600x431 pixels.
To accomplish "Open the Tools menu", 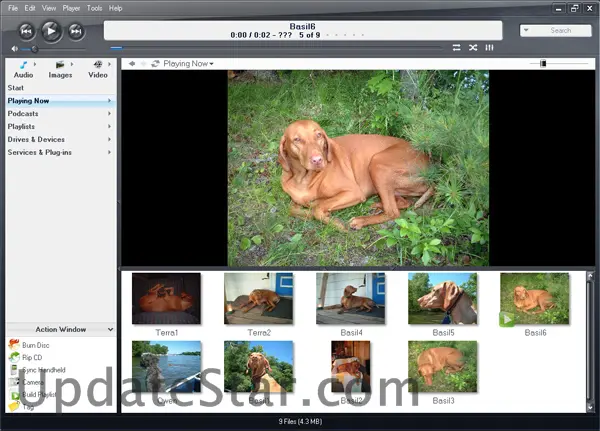I will pos(94,8).
